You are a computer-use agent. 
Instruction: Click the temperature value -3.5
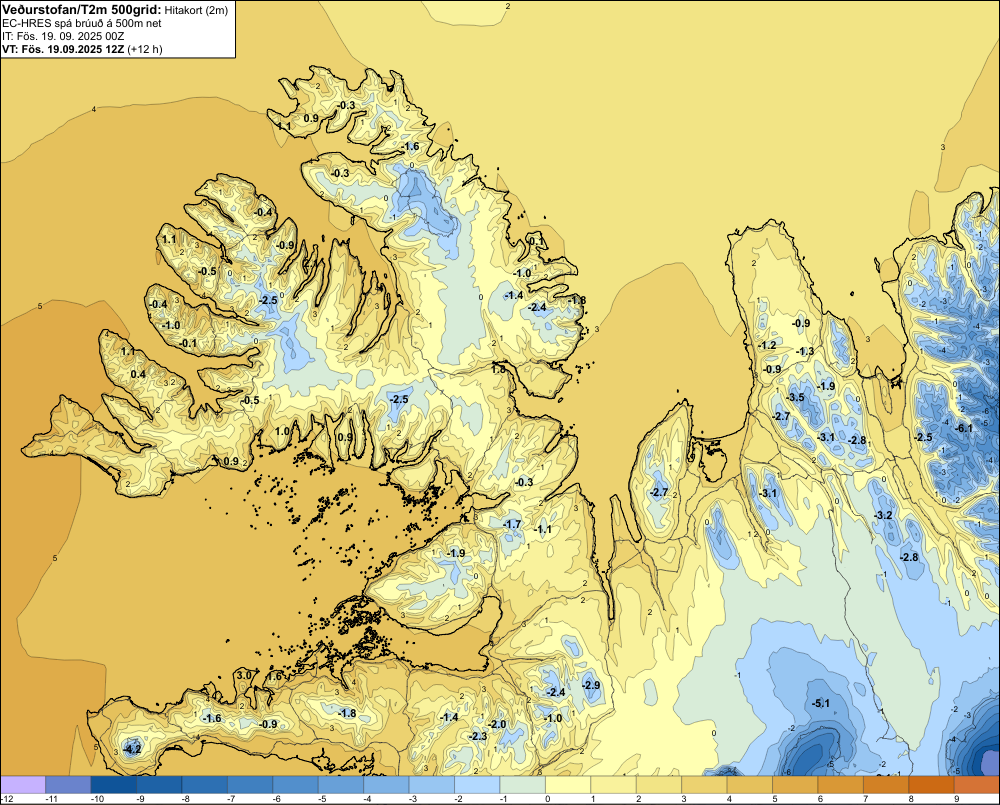tap(795, 397)
